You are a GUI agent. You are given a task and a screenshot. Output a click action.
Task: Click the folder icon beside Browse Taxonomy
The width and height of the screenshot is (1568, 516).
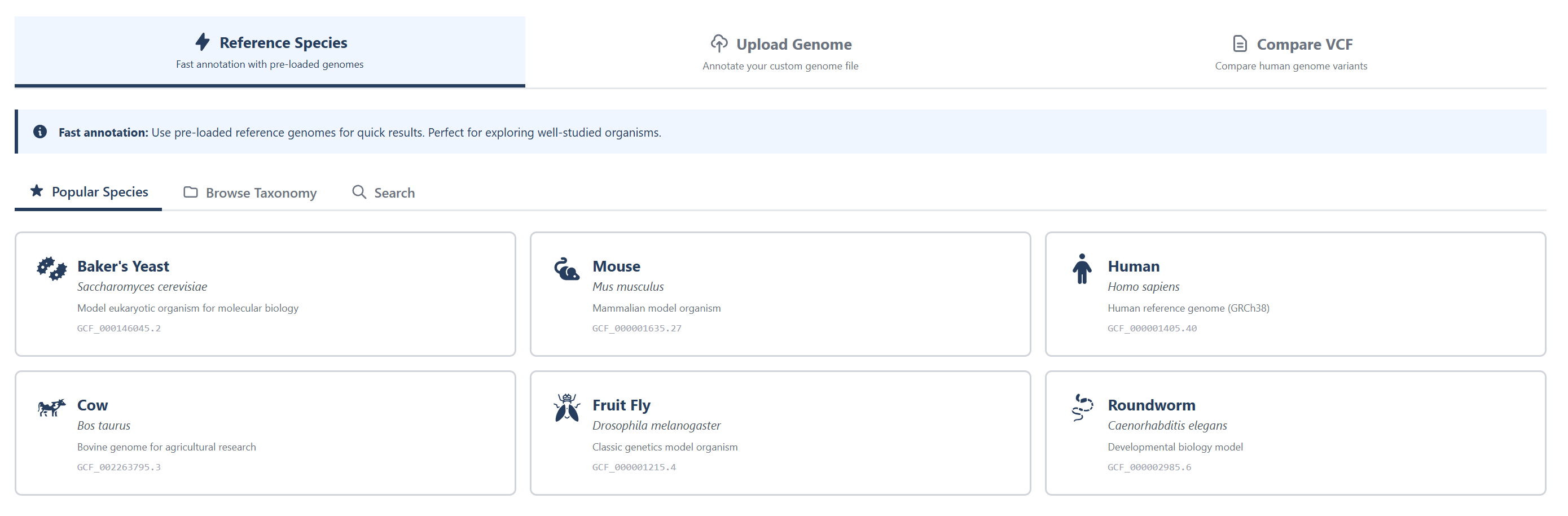190,192
